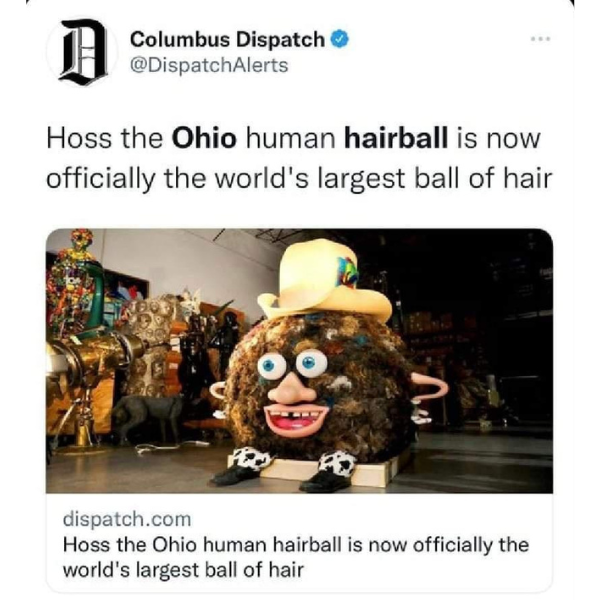Select the tweet text's second line
This screenshot has width=600, height=600.
[299, 179]
